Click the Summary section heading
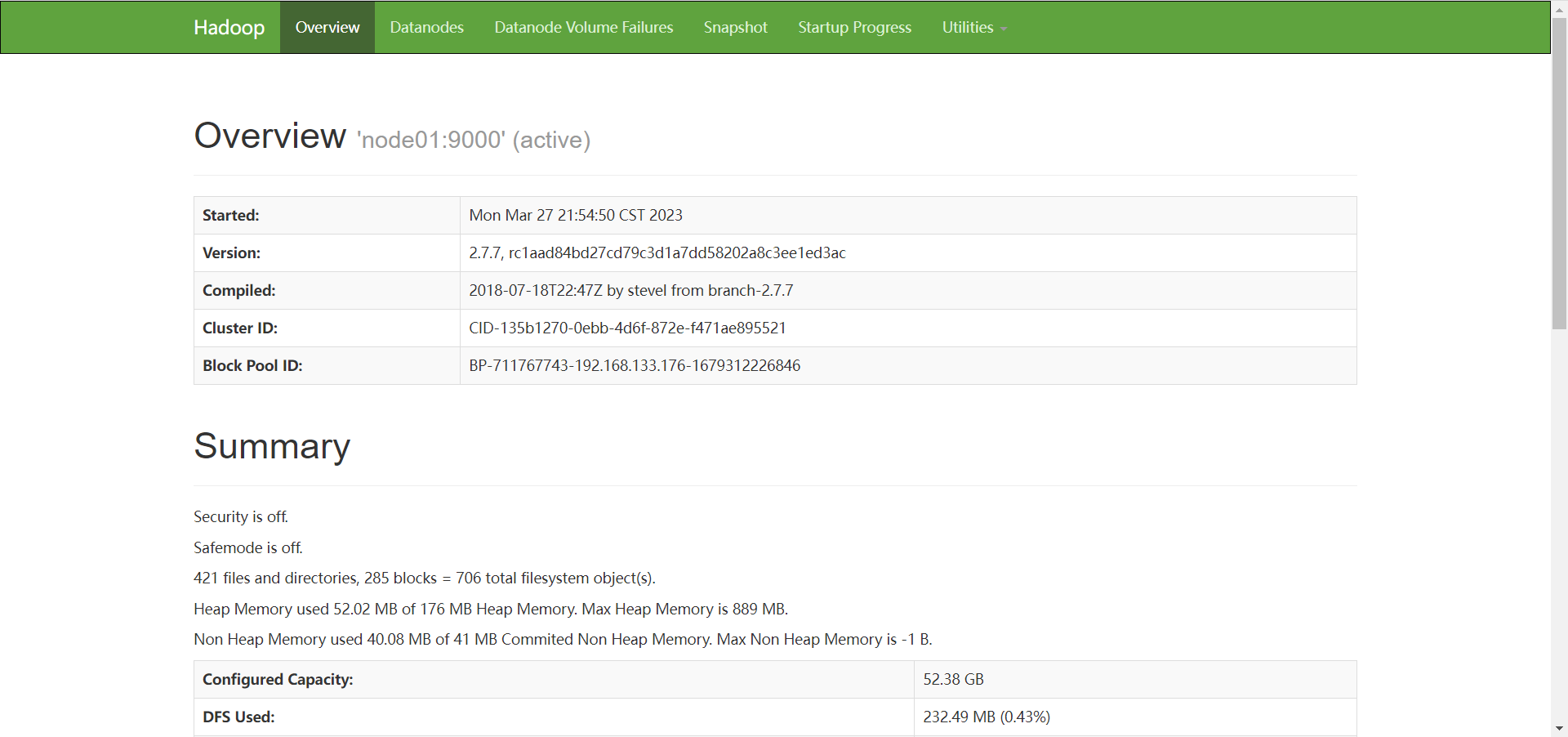1568x737 pixels. point(272,446)
